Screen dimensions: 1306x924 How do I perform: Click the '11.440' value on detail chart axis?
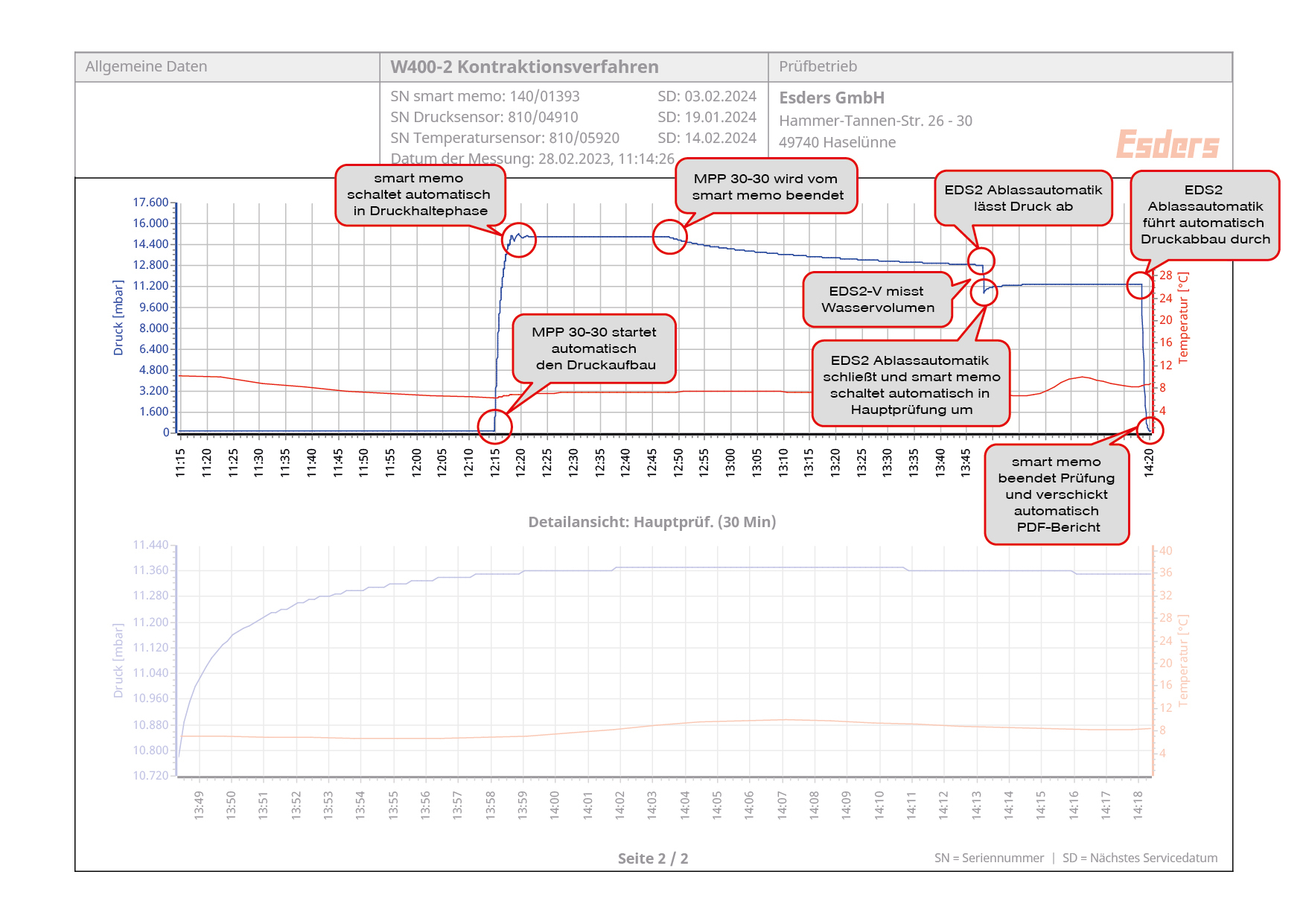point(150,545)
